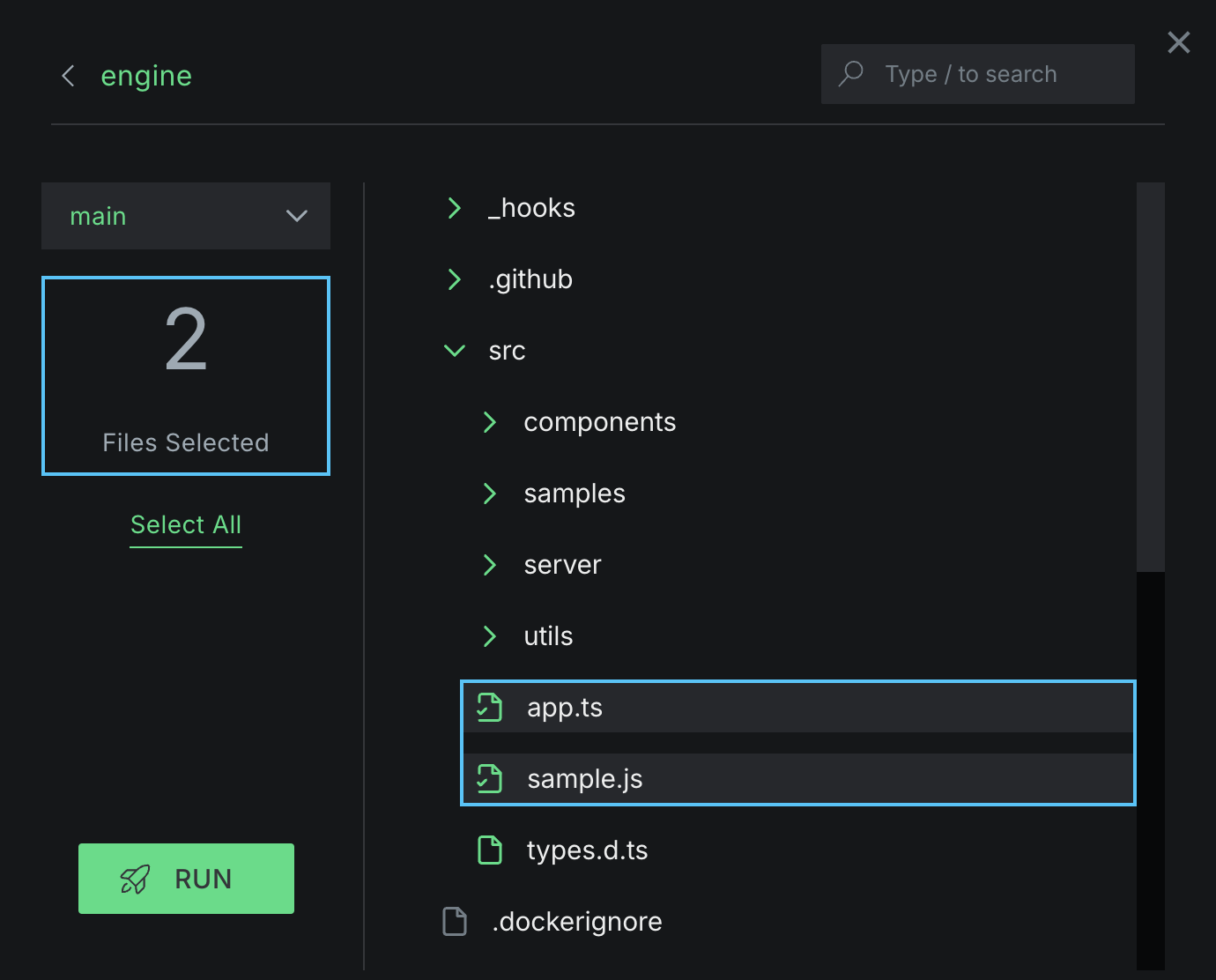Focus the 'Type / to search' field
The image size is (1216, 980).
pyautogui.click(x=978, y=74)
